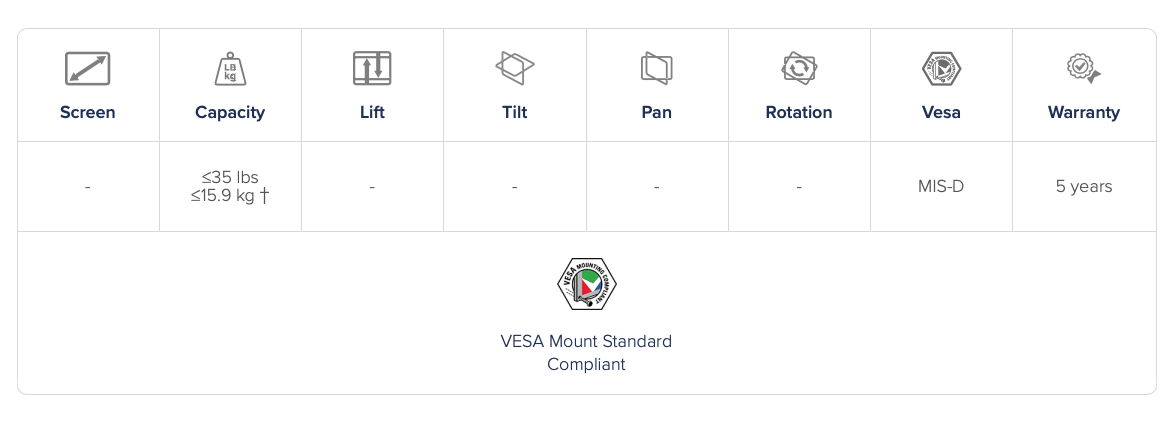Select the Warranty column label
This screenshot has height=425, width=1172.
coord(1083,112)
